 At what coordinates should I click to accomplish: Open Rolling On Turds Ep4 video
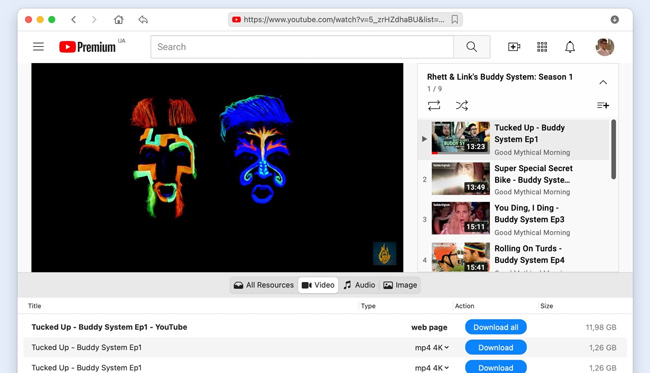(514, 256)
